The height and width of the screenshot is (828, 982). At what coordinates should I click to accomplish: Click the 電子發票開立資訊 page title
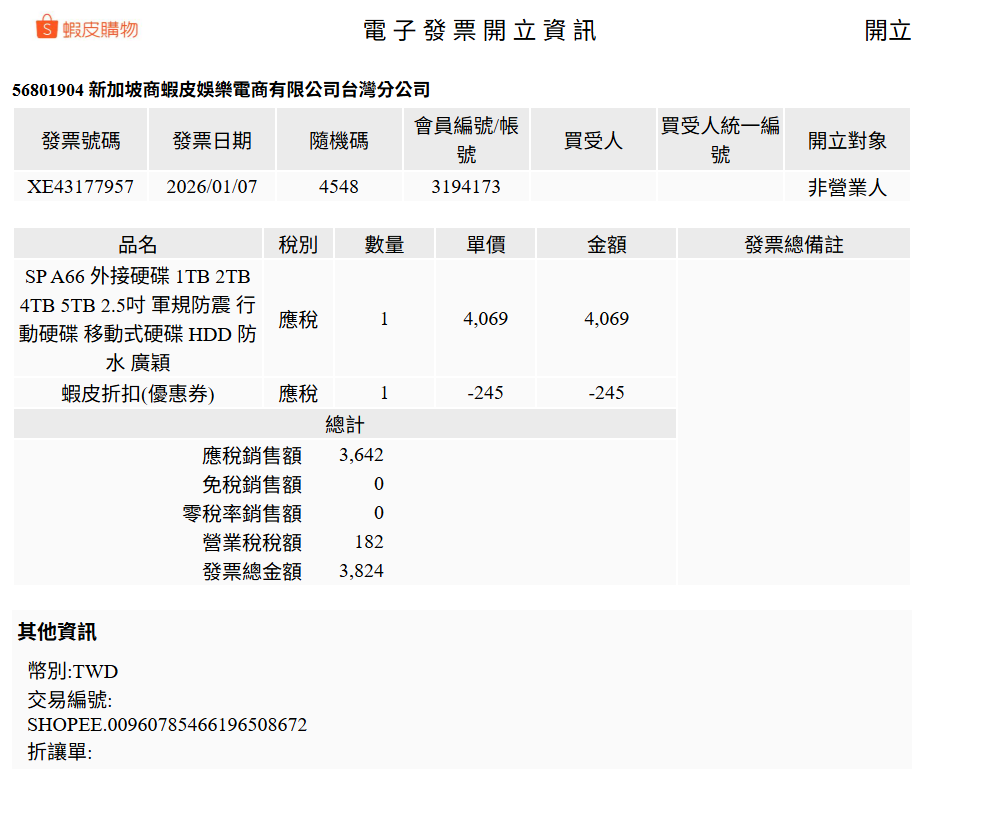(x=480, y=31)
